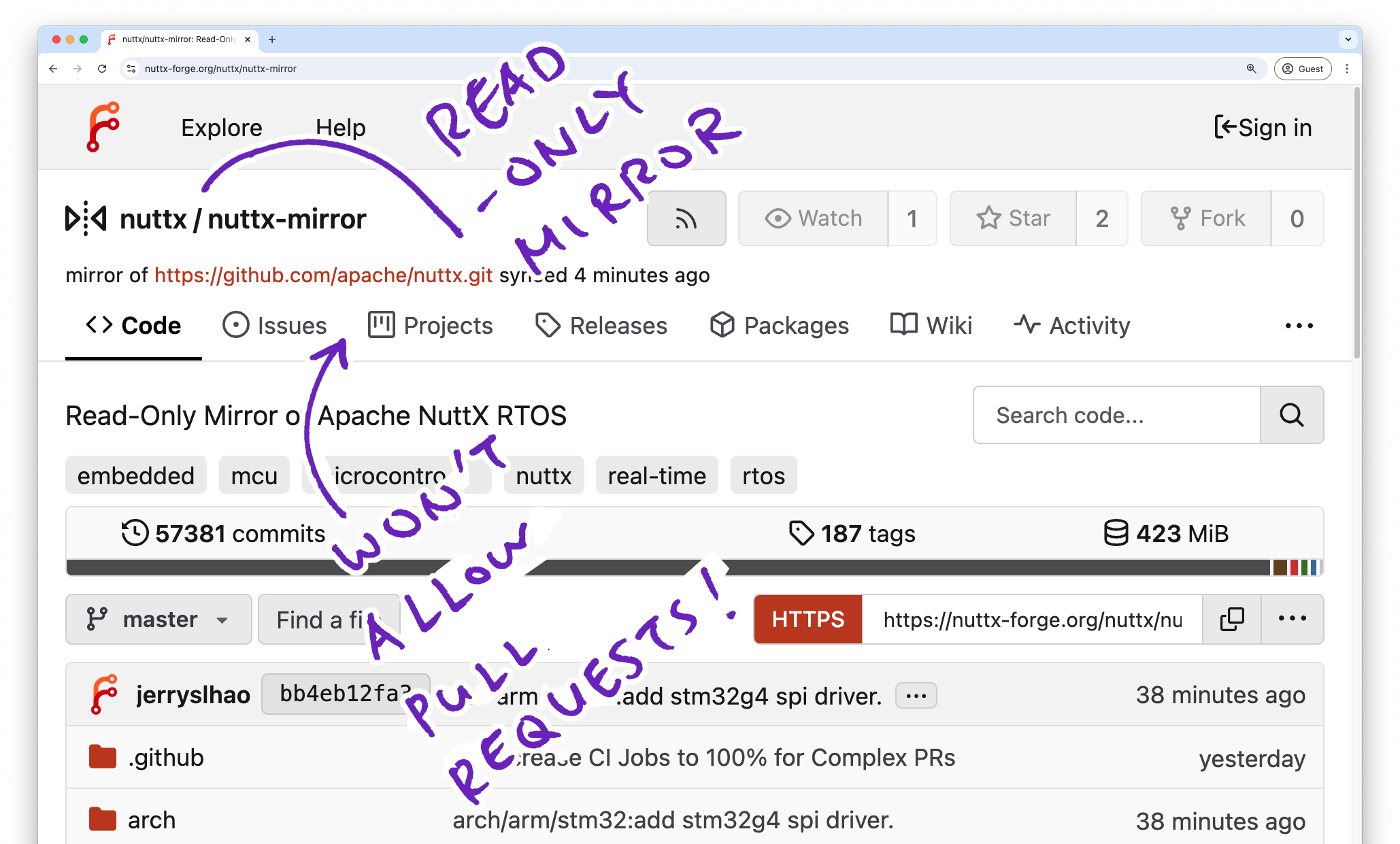
Task: Click the 423 MiB repository size
Action: 1166,533
